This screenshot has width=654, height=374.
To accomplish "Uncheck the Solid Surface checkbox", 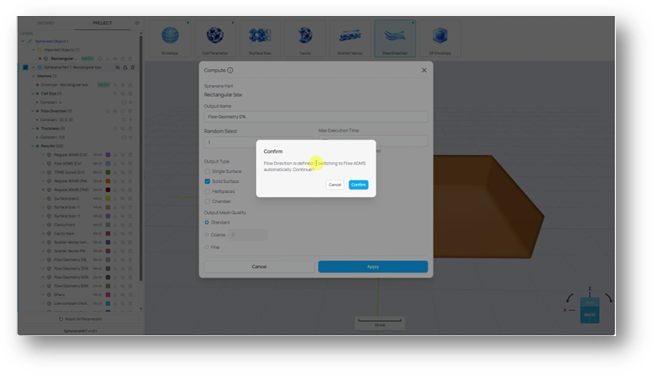I will (207, 181).
